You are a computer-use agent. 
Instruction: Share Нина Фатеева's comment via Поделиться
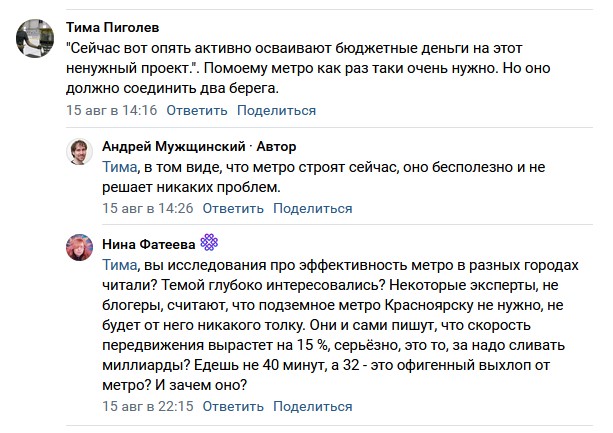(313, 406)
